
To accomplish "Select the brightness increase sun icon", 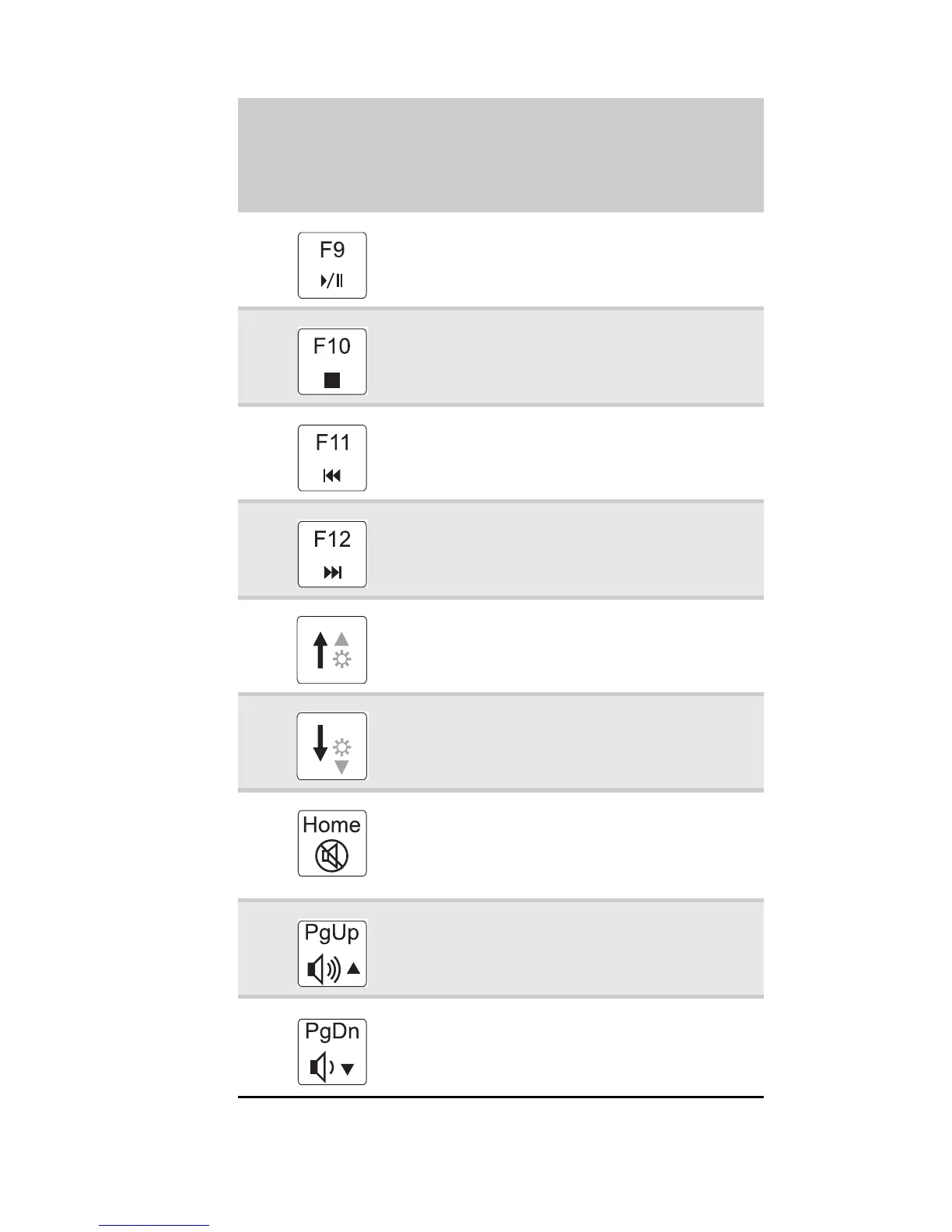I will [341, 659].
